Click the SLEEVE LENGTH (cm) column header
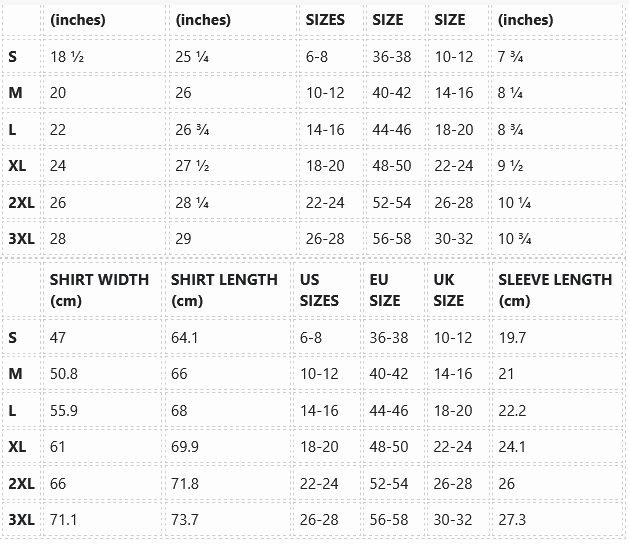 click(555, 290)
